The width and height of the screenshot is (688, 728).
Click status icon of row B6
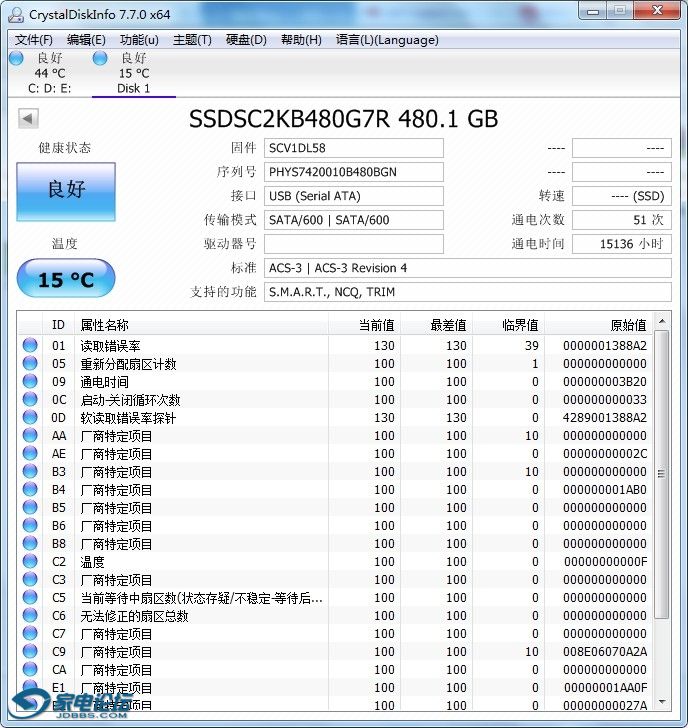click(x=30, y=525)
